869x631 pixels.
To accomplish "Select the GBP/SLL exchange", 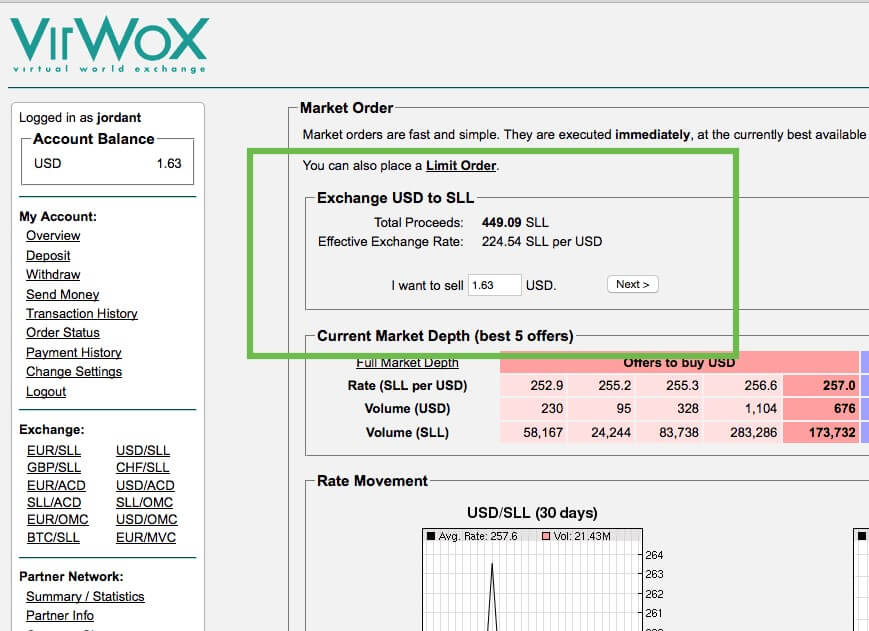I will coord(54,468).
